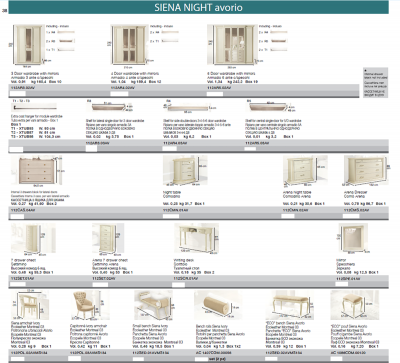
Task: Open the Arena night table image
Action: click(304, 170)
